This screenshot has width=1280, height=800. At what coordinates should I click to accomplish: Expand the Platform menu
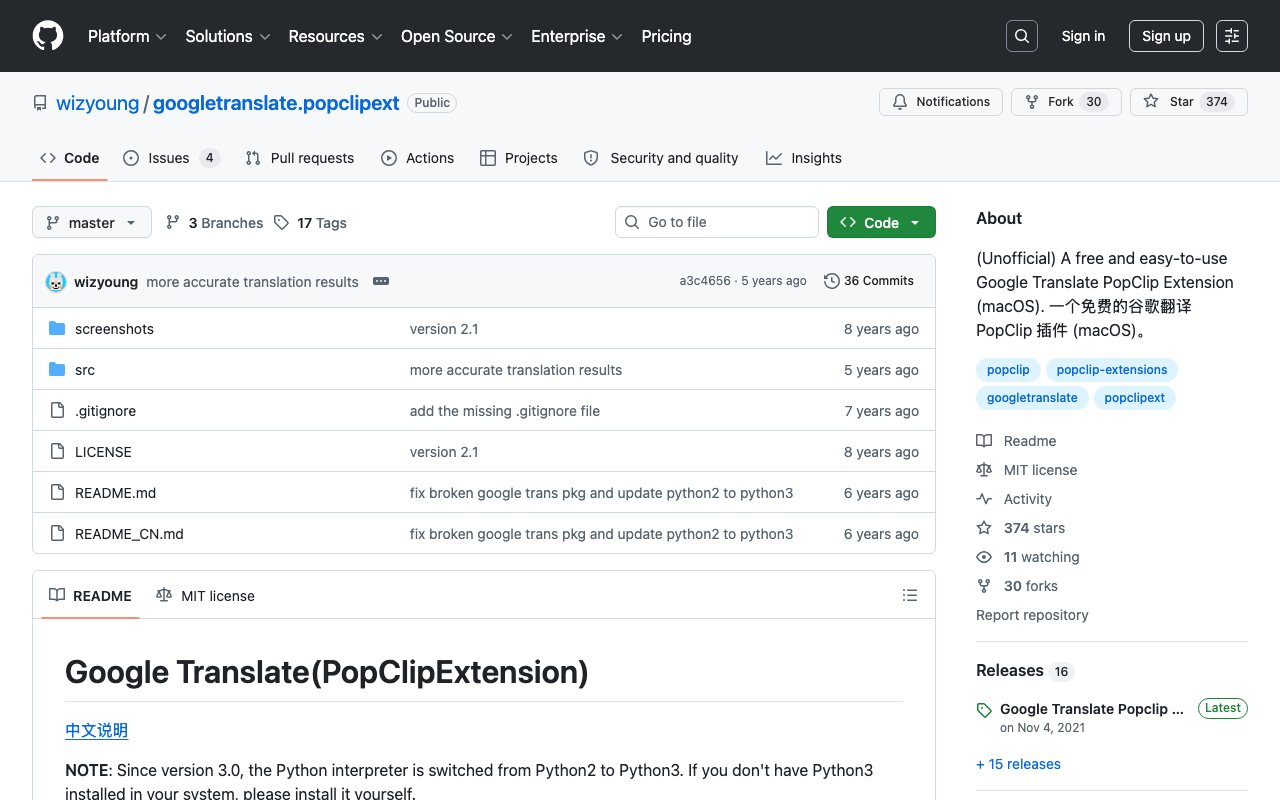[127, 36]
